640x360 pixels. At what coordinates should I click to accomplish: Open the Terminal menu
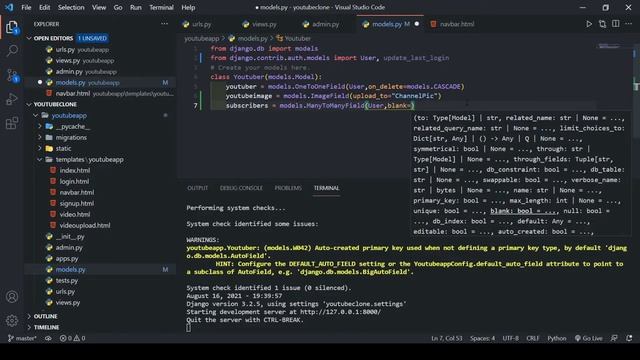pyautogui.click(x=161, y=7)
